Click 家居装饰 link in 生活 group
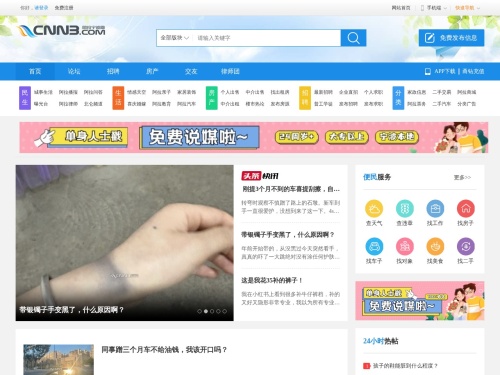This screenshot has width=500, height=375. [x=187, y=92]
